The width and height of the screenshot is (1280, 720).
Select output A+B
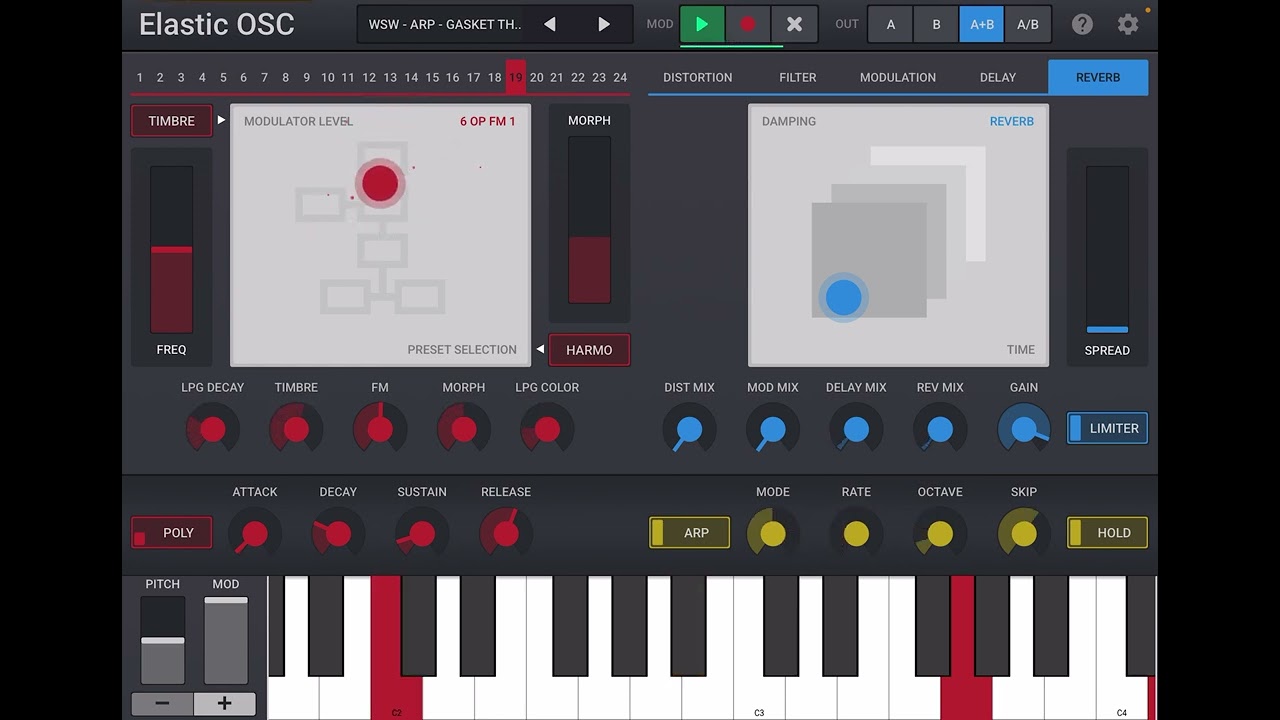(x=982, y=24)
